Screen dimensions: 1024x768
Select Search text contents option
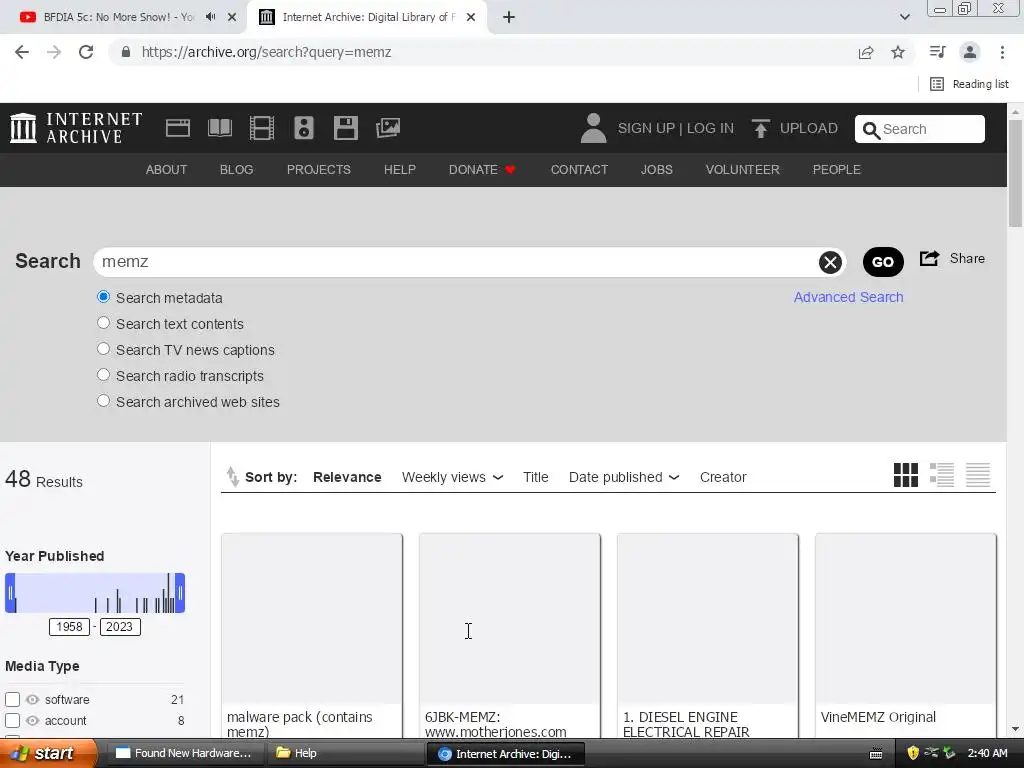tap(103, 323)
